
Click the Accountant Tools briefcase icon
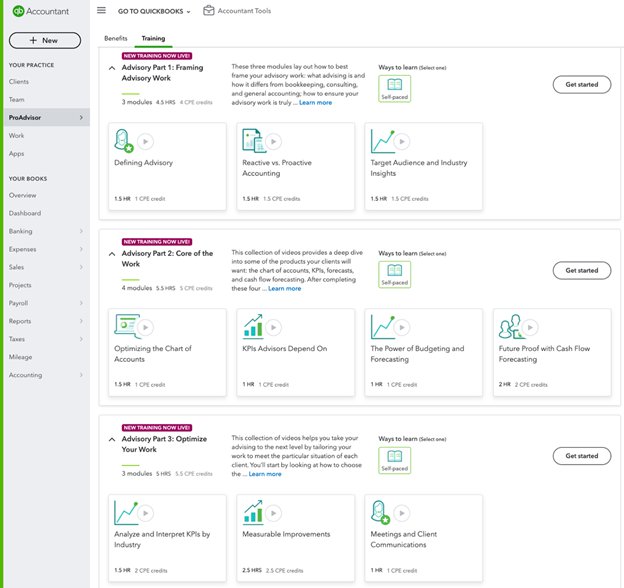point(208,10)
